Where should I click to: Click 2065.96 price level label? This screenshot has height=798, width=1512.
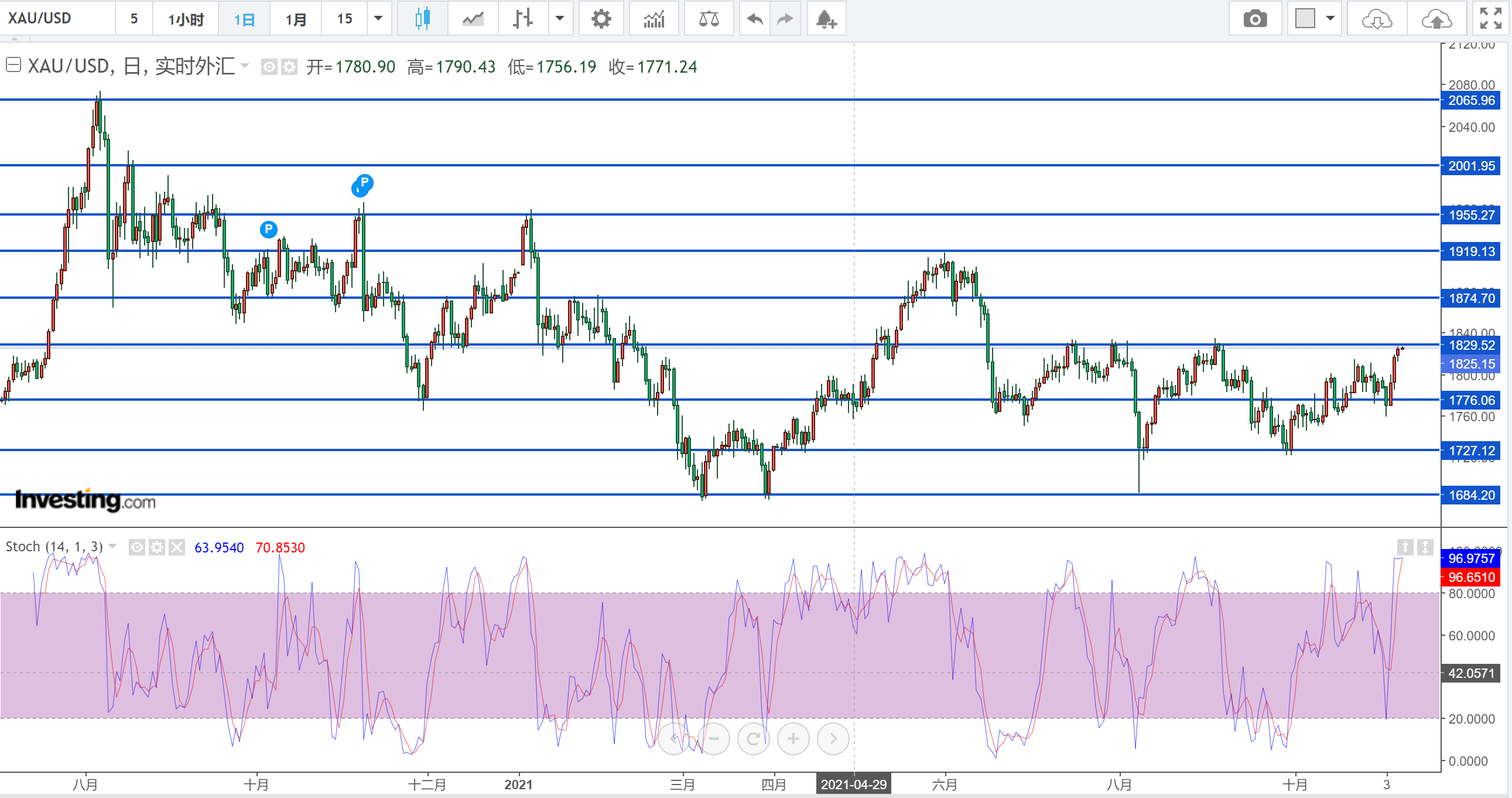tap(1471, 100)
